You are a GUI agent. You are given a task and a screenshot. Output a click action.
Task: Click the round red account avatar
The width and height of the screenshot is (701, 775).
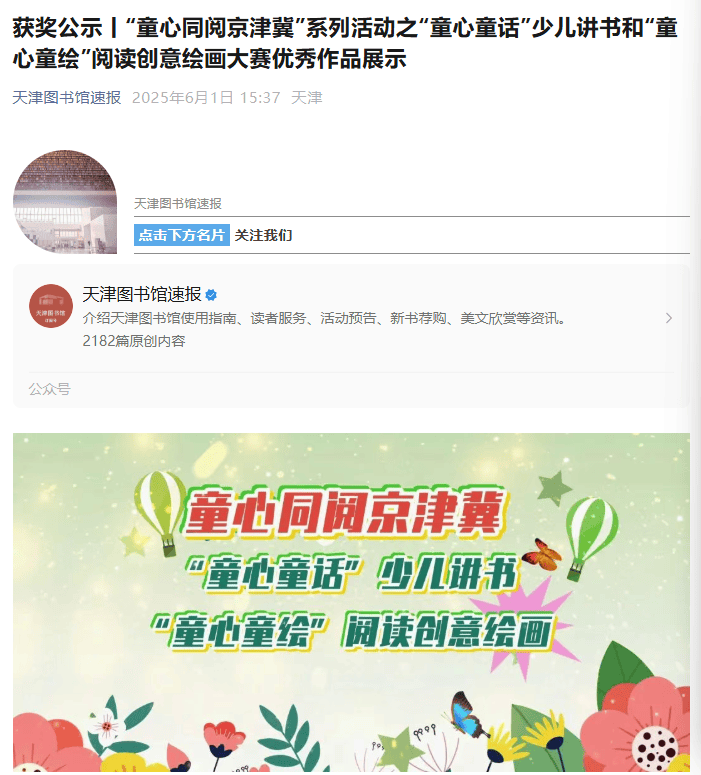(x=51, y=306)
